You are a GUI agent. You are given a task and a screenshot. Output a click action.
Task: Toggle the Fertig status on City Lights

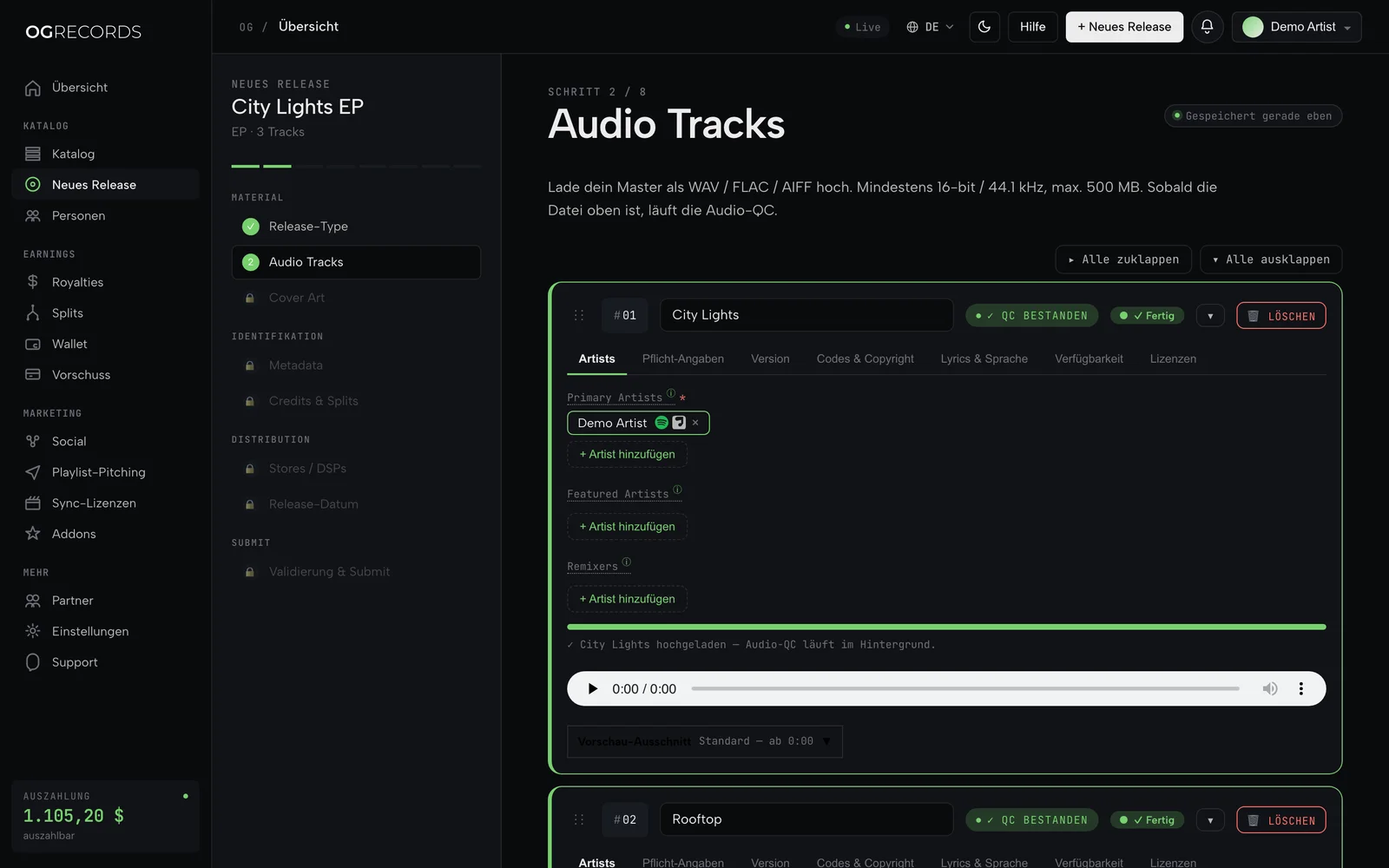pyautogui.click(x=1147, y=316)
